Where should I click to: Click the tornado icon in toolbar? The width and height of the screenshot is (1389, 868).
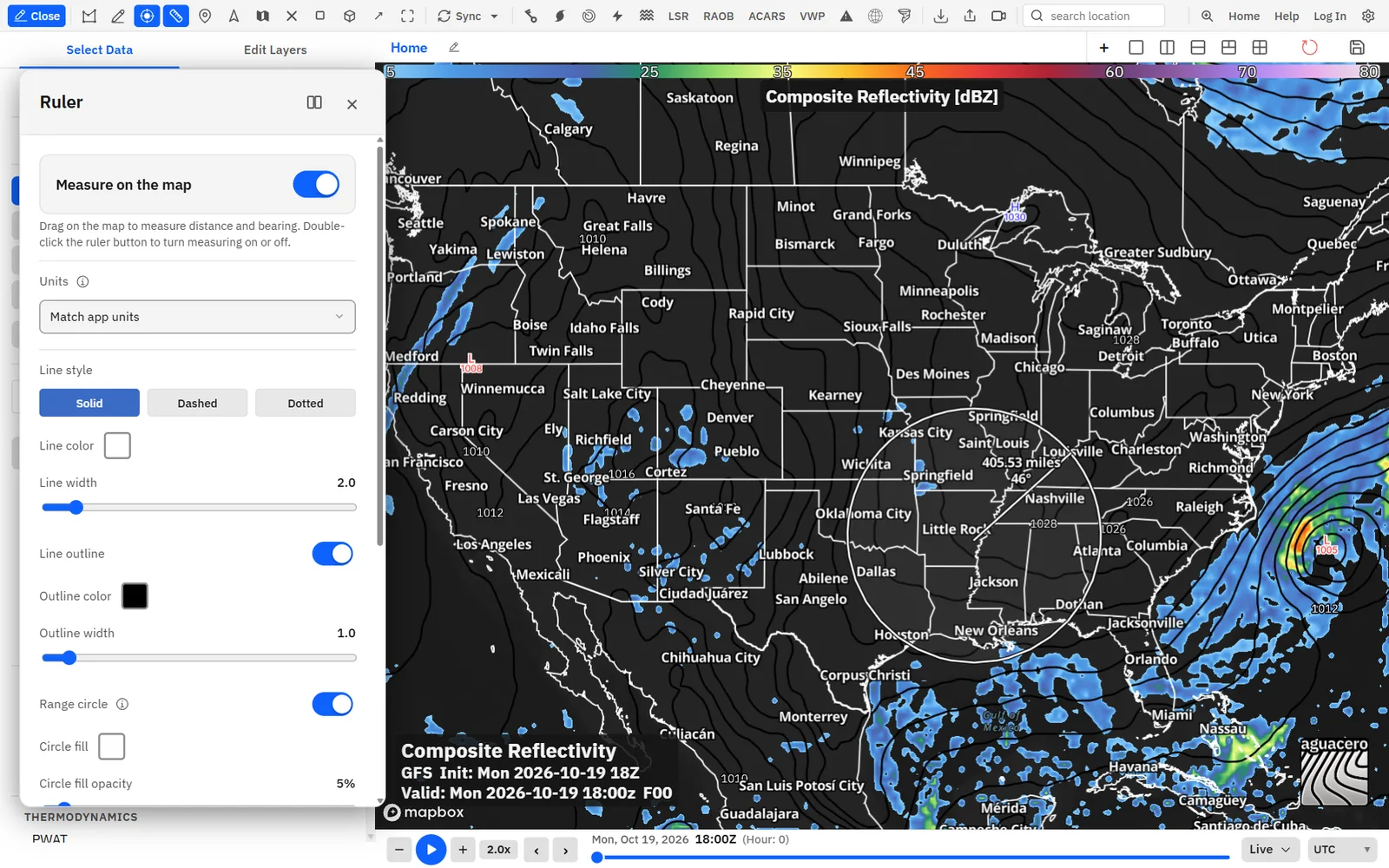click(905, 16)
